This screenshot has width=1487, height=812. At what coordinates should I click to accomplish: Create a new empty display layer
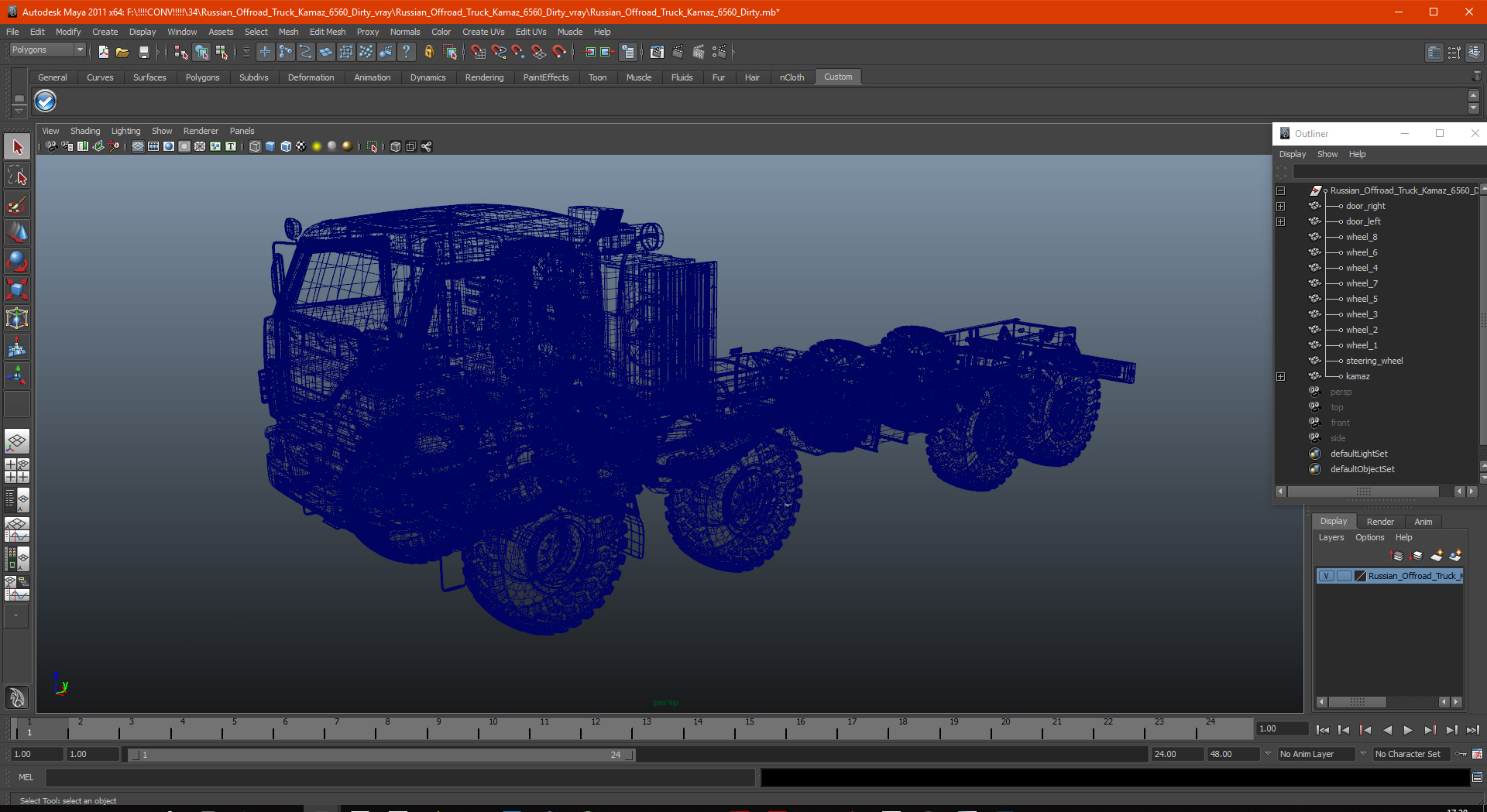coord(1437,556)
